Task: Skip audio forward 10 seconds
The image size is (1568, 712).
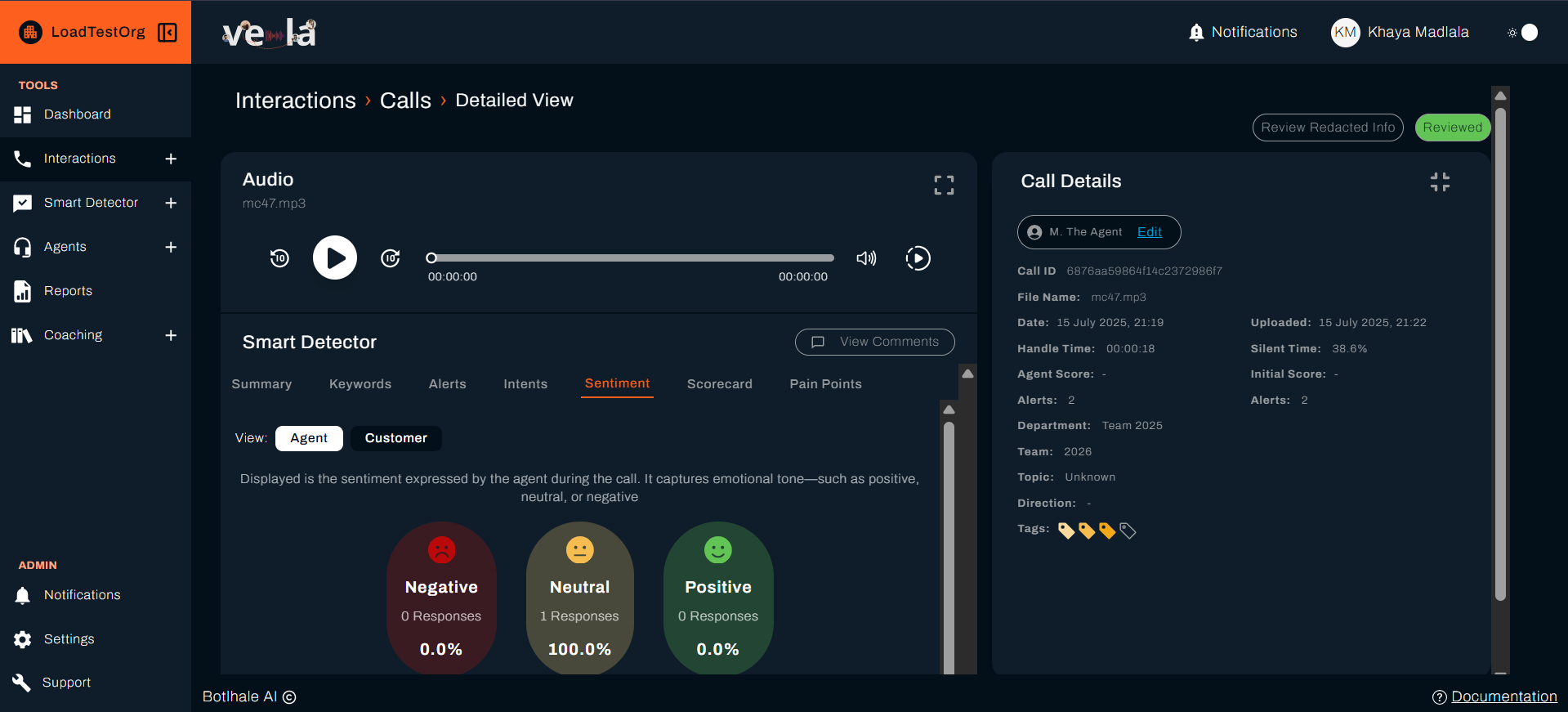Action: tap(391, 258)
